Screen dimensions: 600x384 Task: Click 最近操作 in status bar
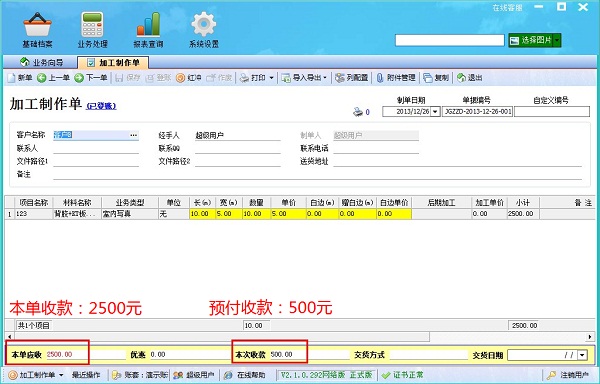coord(86,375)
